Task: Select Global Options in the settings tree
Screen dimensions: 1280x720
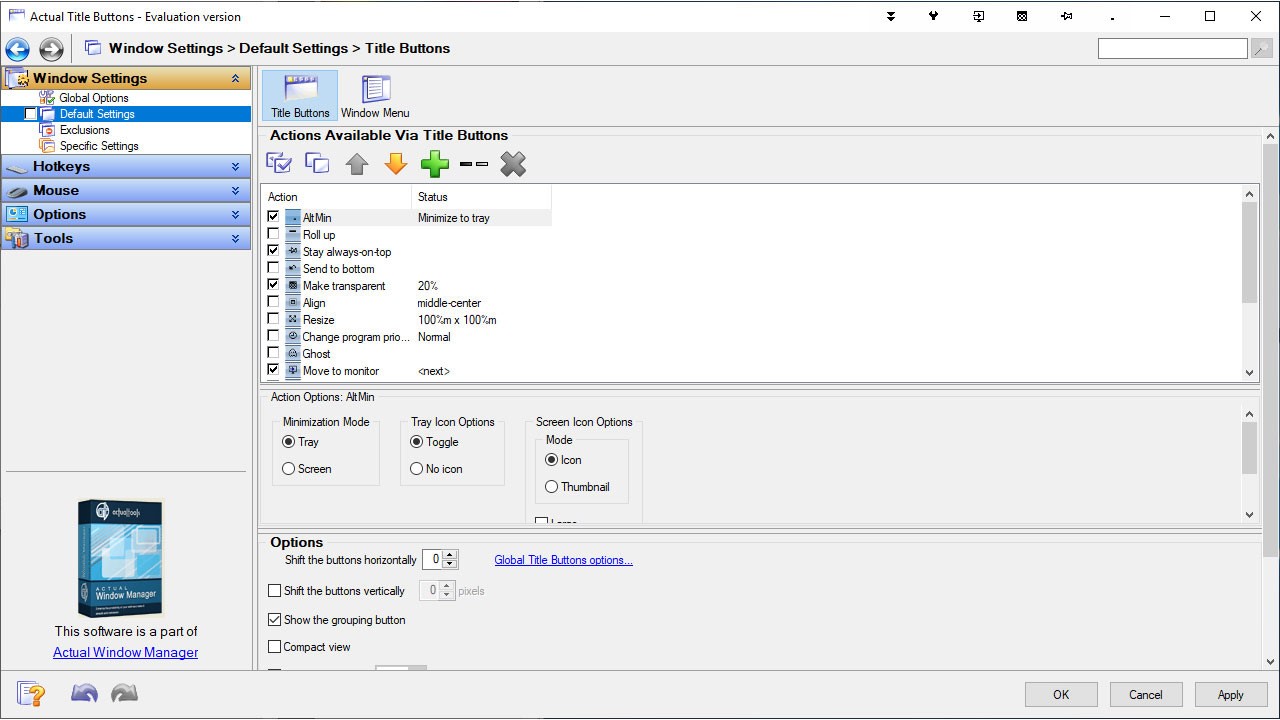Action: tap(95, 97)
